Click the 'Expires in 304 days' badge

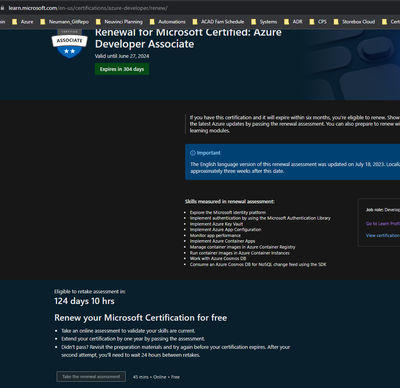(x=122, y=69)
